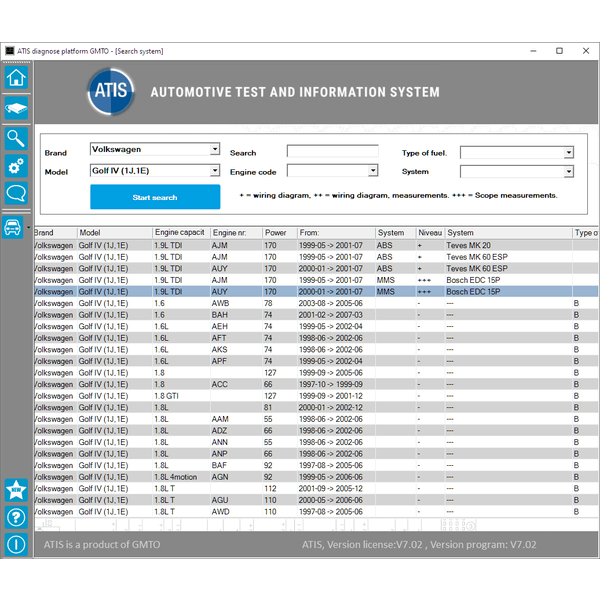Open settings via the gears icon

coord(15,166)
